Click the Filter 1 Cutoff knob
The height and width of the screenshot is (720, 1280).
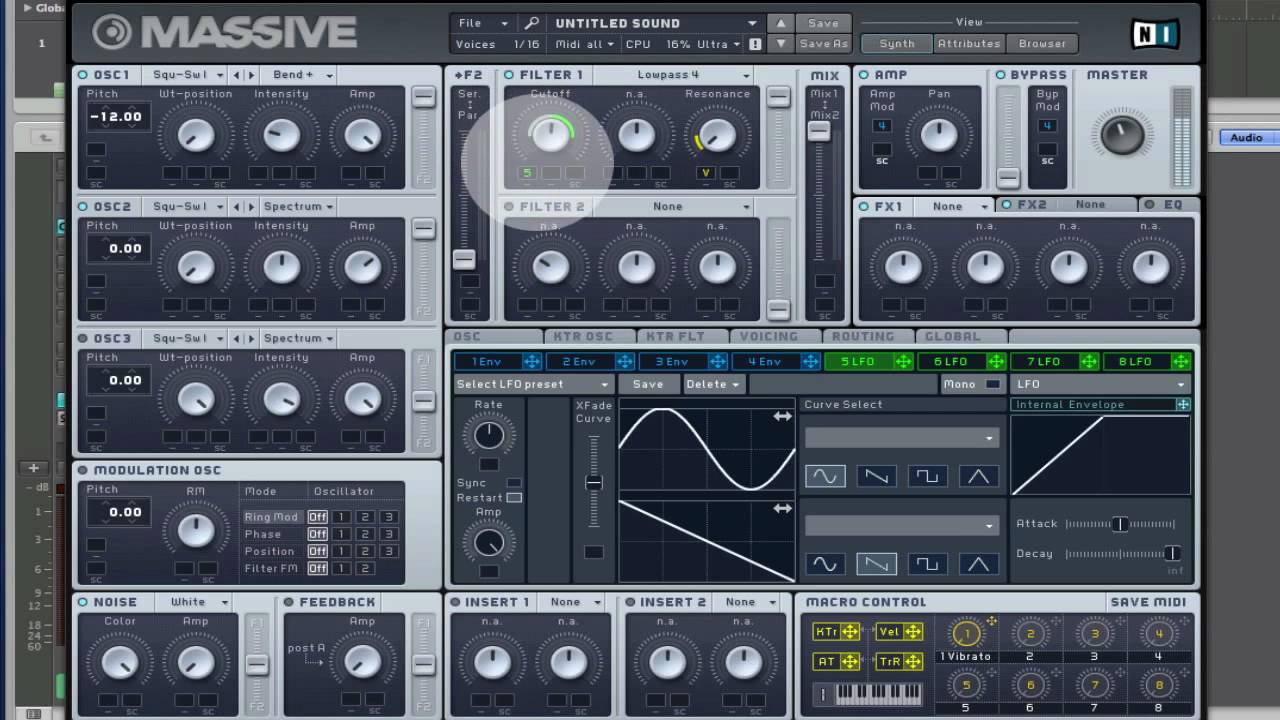point(549,135)
